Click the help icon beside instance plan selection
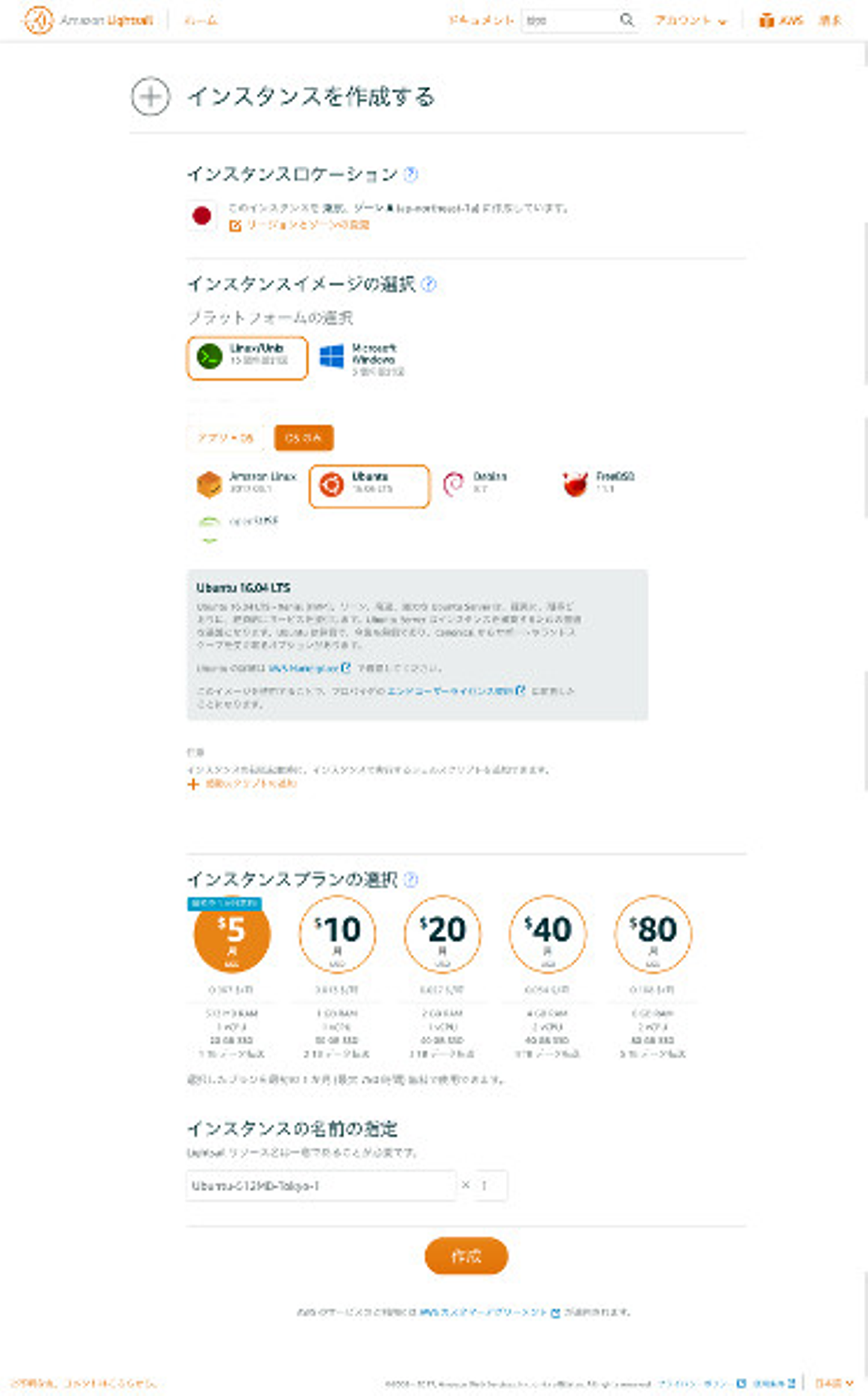 point(410,879)
